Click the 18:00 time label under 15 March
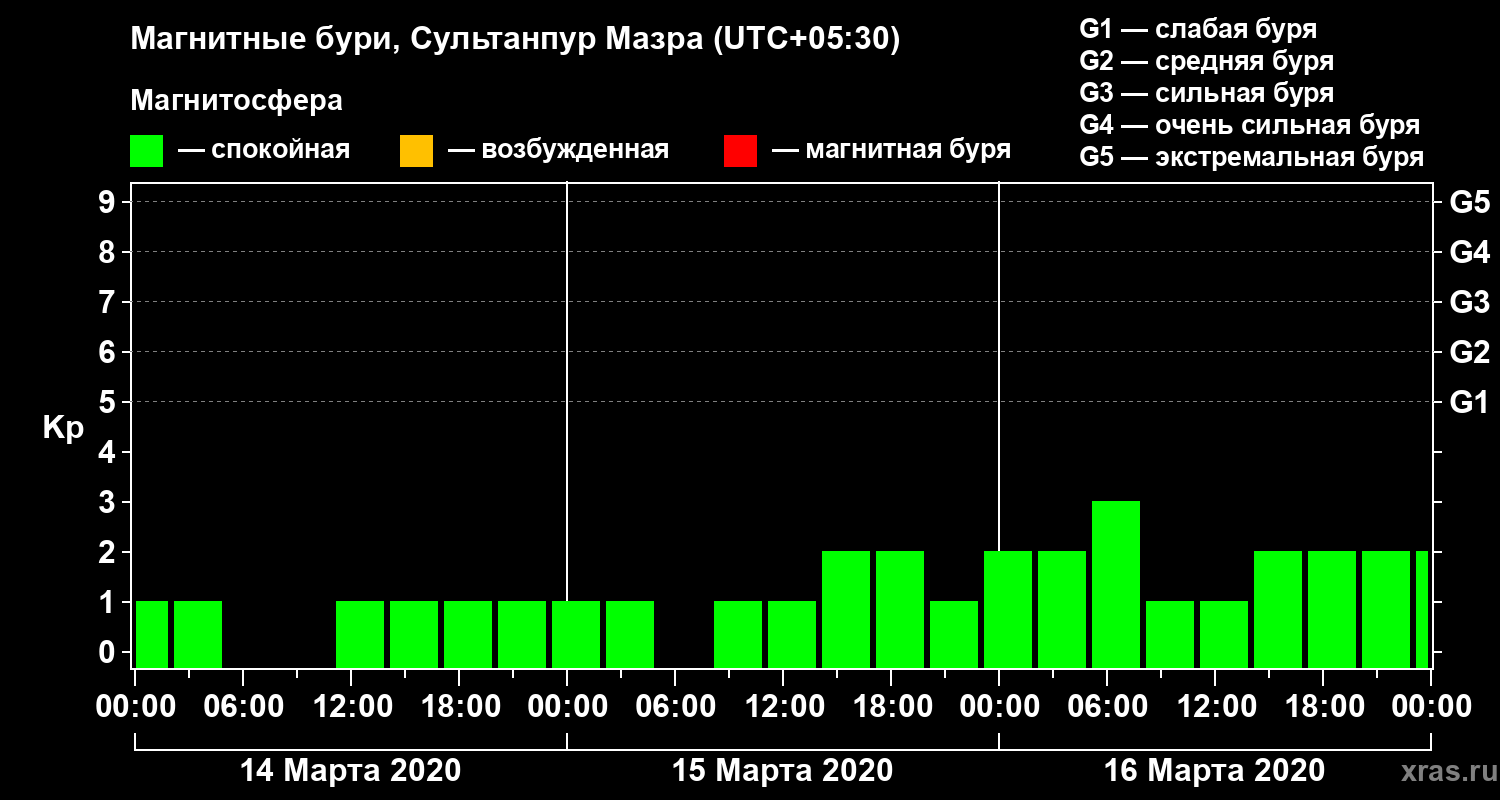This screenshot has width=1500, height=800. (x=891, y=706)
